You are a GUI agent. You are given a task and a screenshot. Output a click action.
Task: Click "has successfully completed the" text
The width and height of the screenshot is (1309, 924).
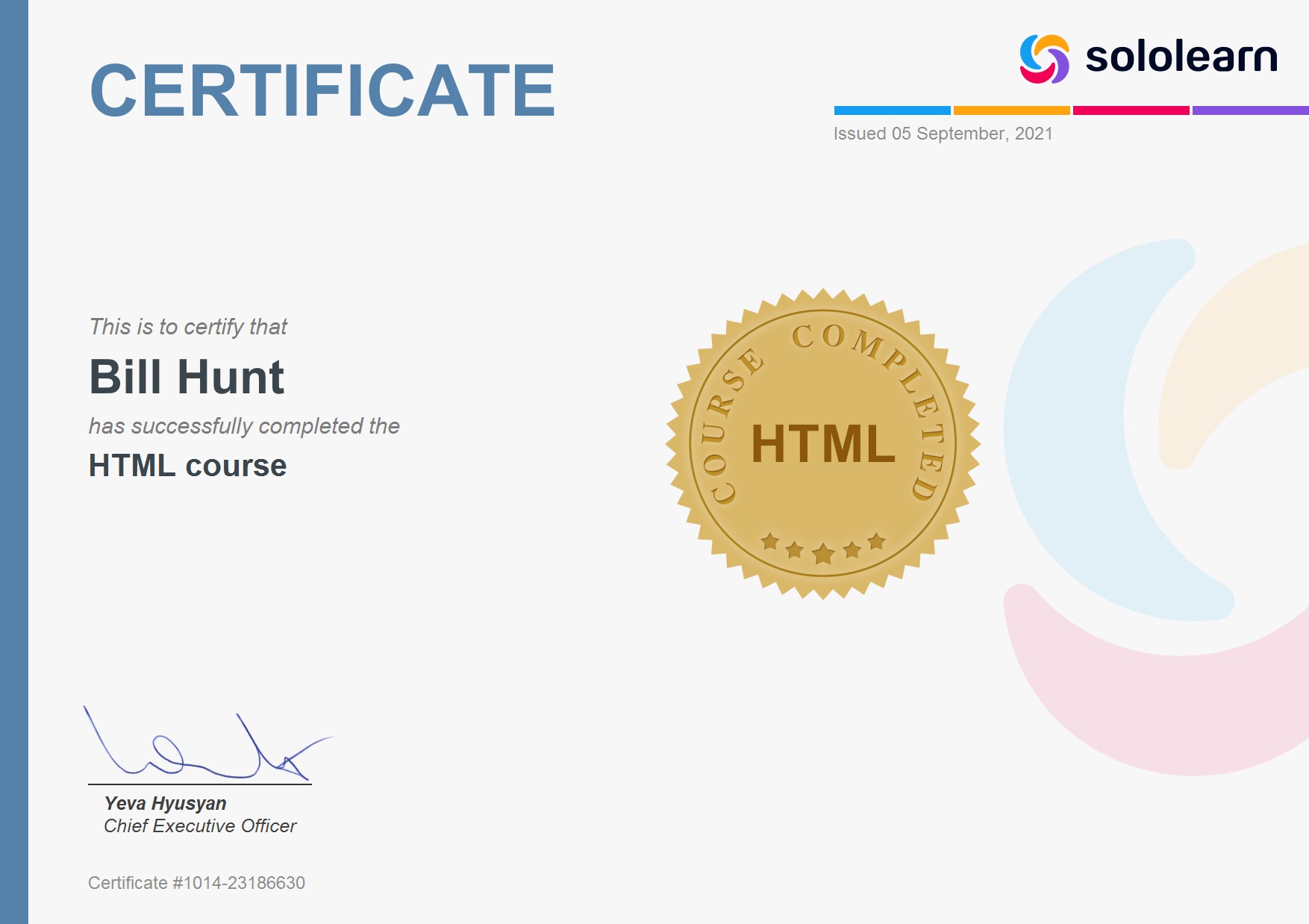pyautogui.click(x=244, y=426)
